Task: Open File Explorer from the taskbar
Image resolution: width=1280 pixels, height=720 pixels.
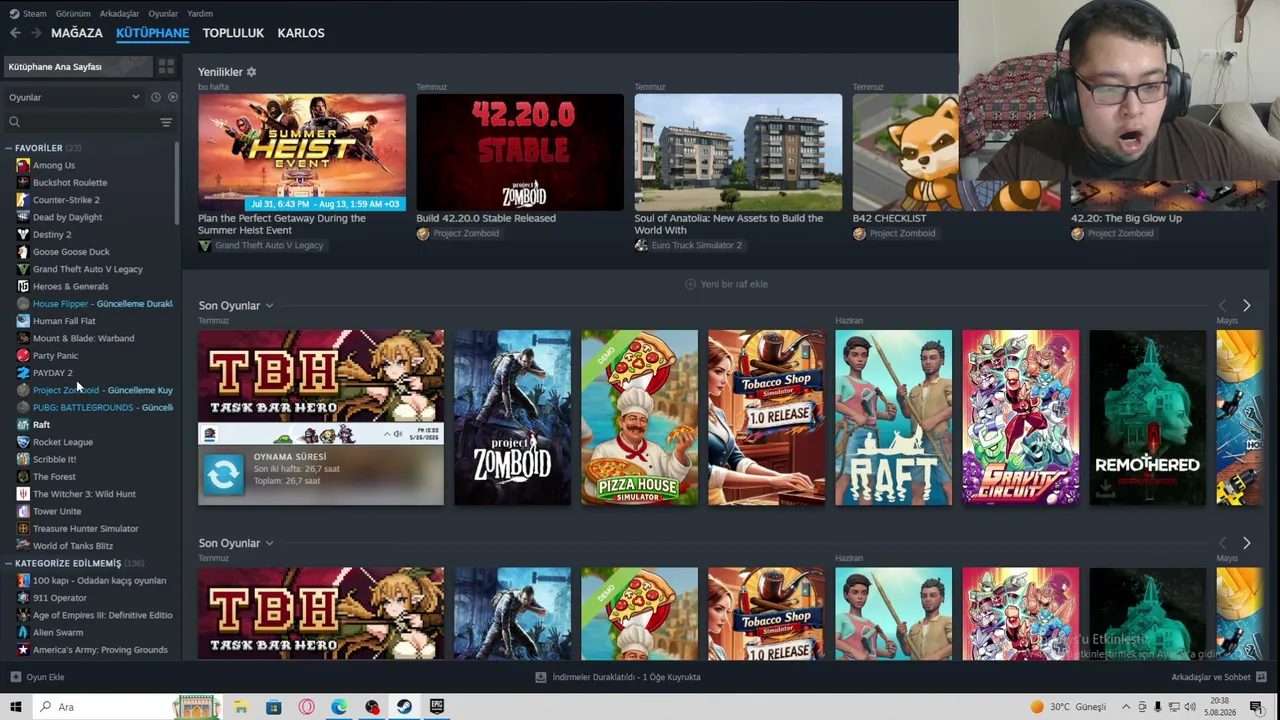Action: [241, 707]
